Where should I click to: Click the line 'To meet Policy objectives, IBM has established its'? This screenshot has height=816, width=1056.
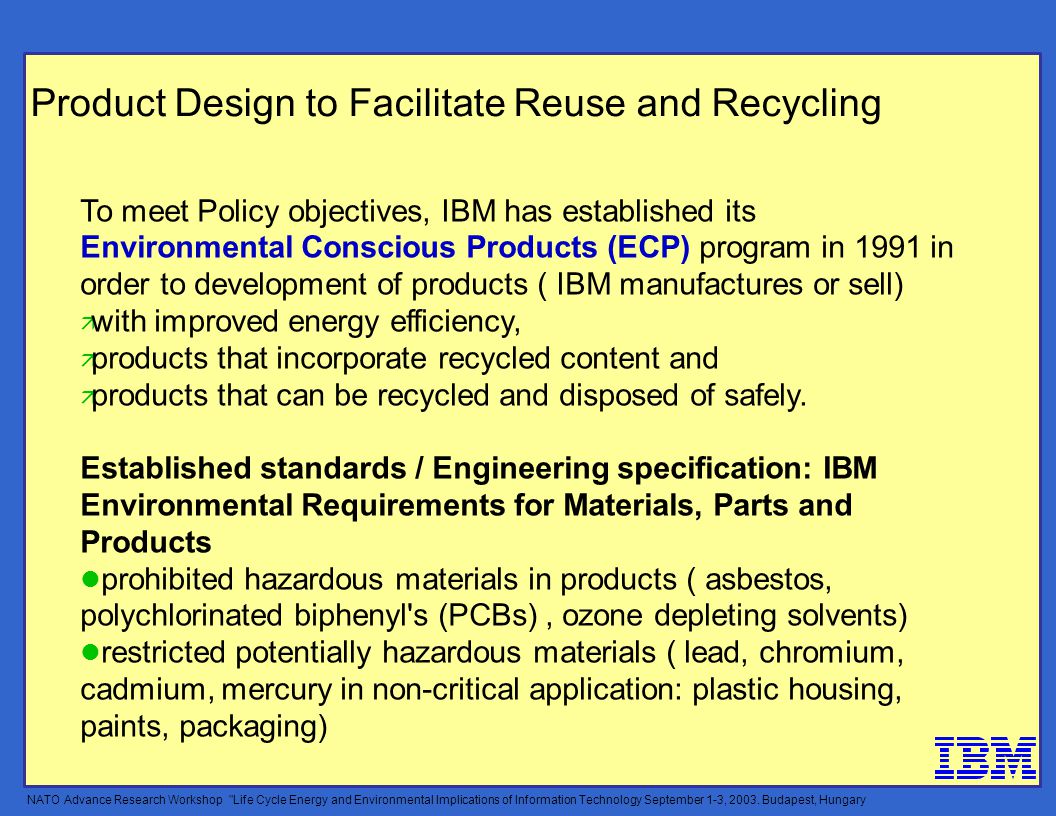(x=418, y=211)
